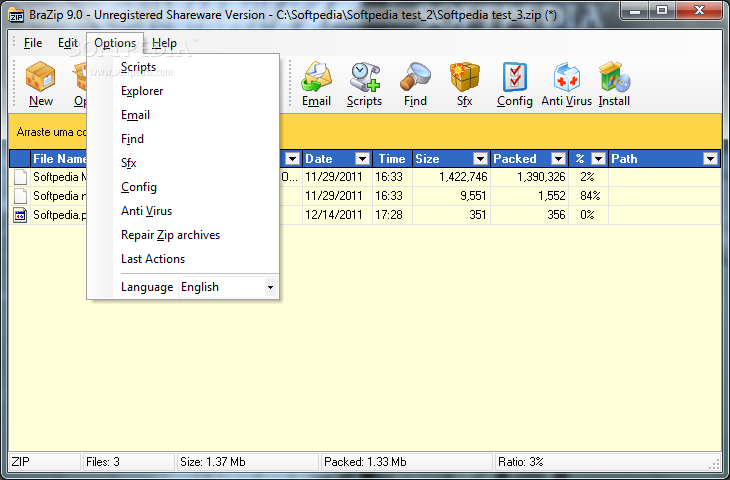Maximize the BraZip window
Image resolution: width=730 pixels, height=480 pixels.
662,10
